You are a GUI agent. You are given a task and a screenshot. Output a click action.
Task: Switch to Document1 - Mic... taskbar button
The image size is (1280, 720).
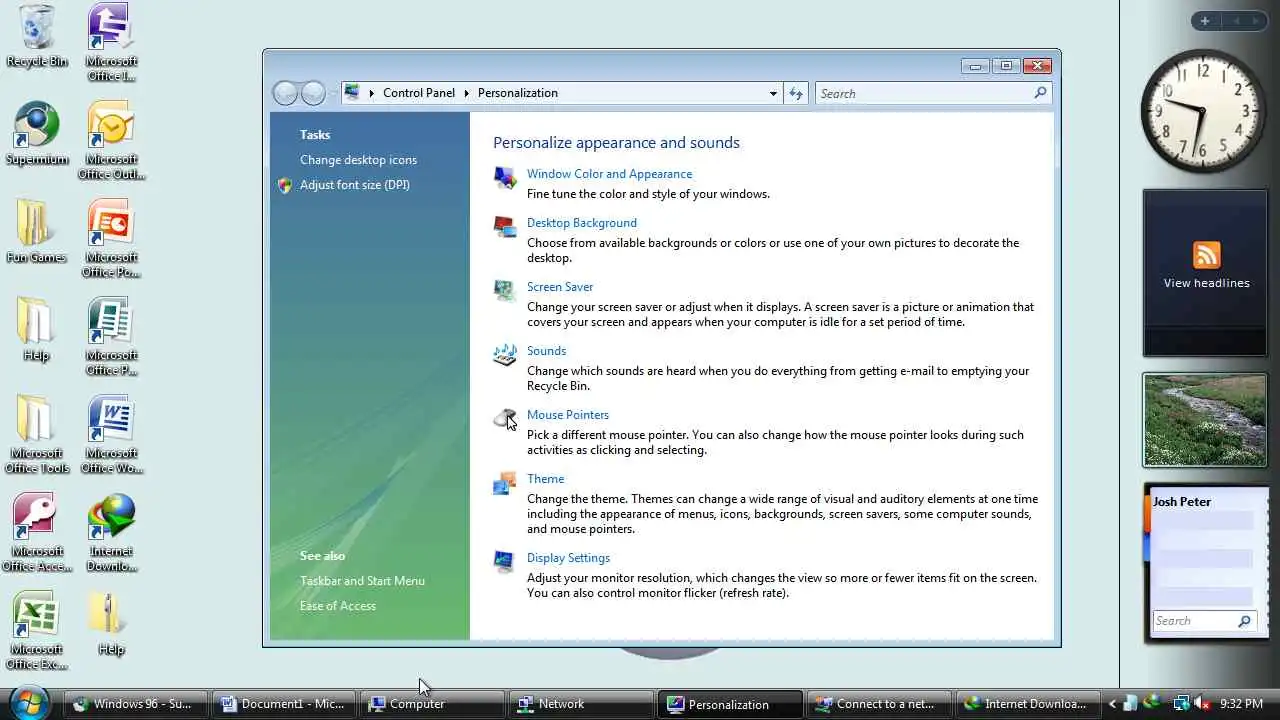click(x=286, y=704)
